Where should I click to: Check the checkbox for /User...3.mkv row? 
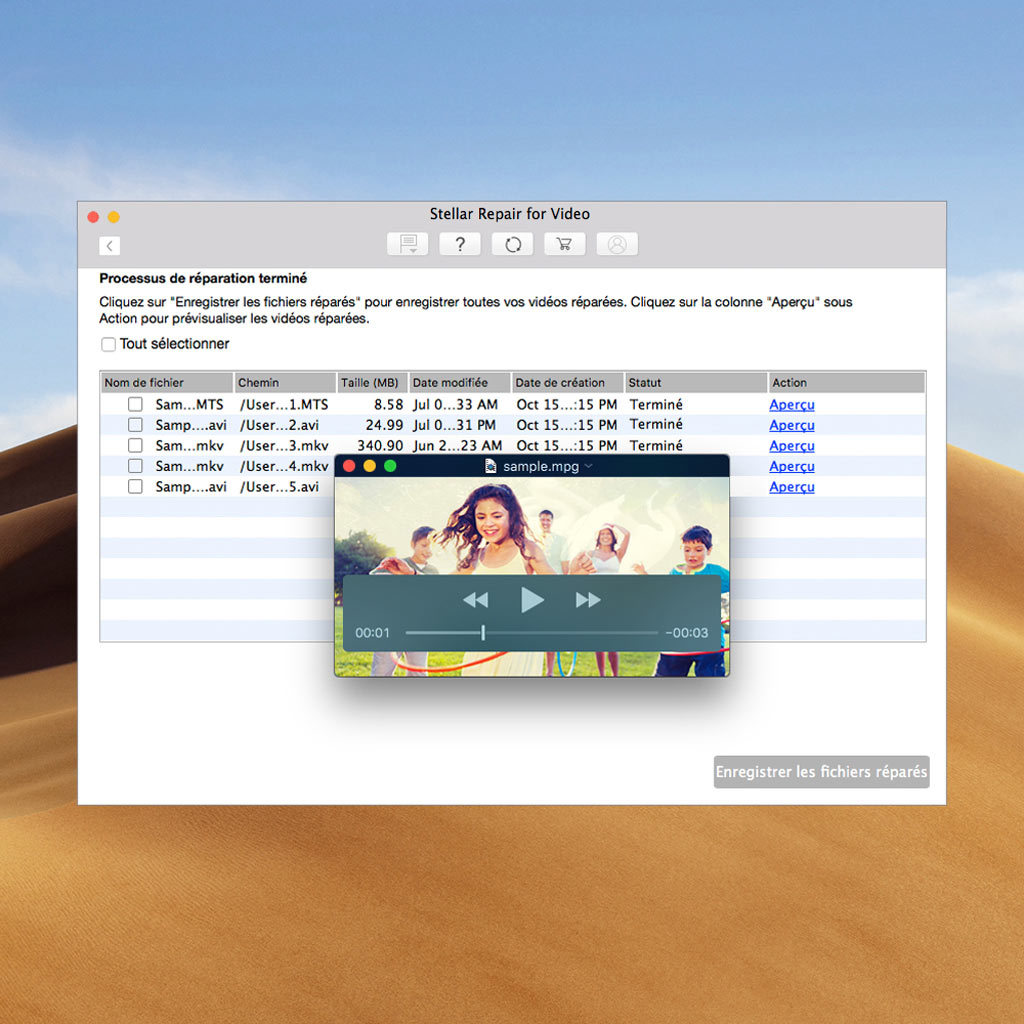135,445
